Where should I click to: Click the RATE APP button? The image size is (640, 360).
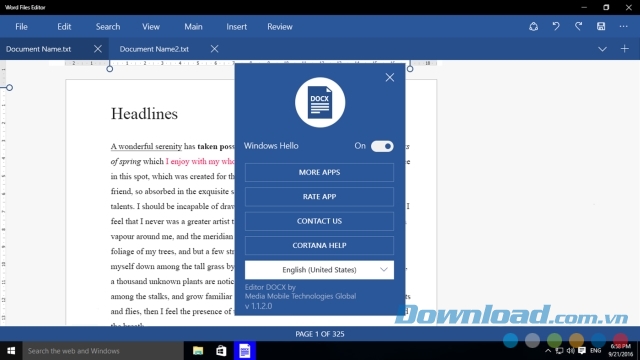point(319,197)
